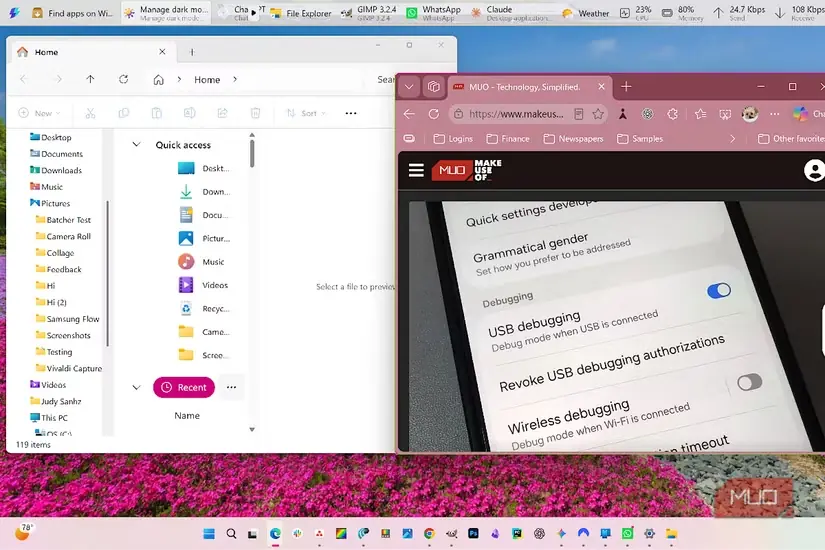Screen dimensions: 825x550
Task: Click the chevron after Home in address bar
Action: pyautogui.click(x=235, y=79)
